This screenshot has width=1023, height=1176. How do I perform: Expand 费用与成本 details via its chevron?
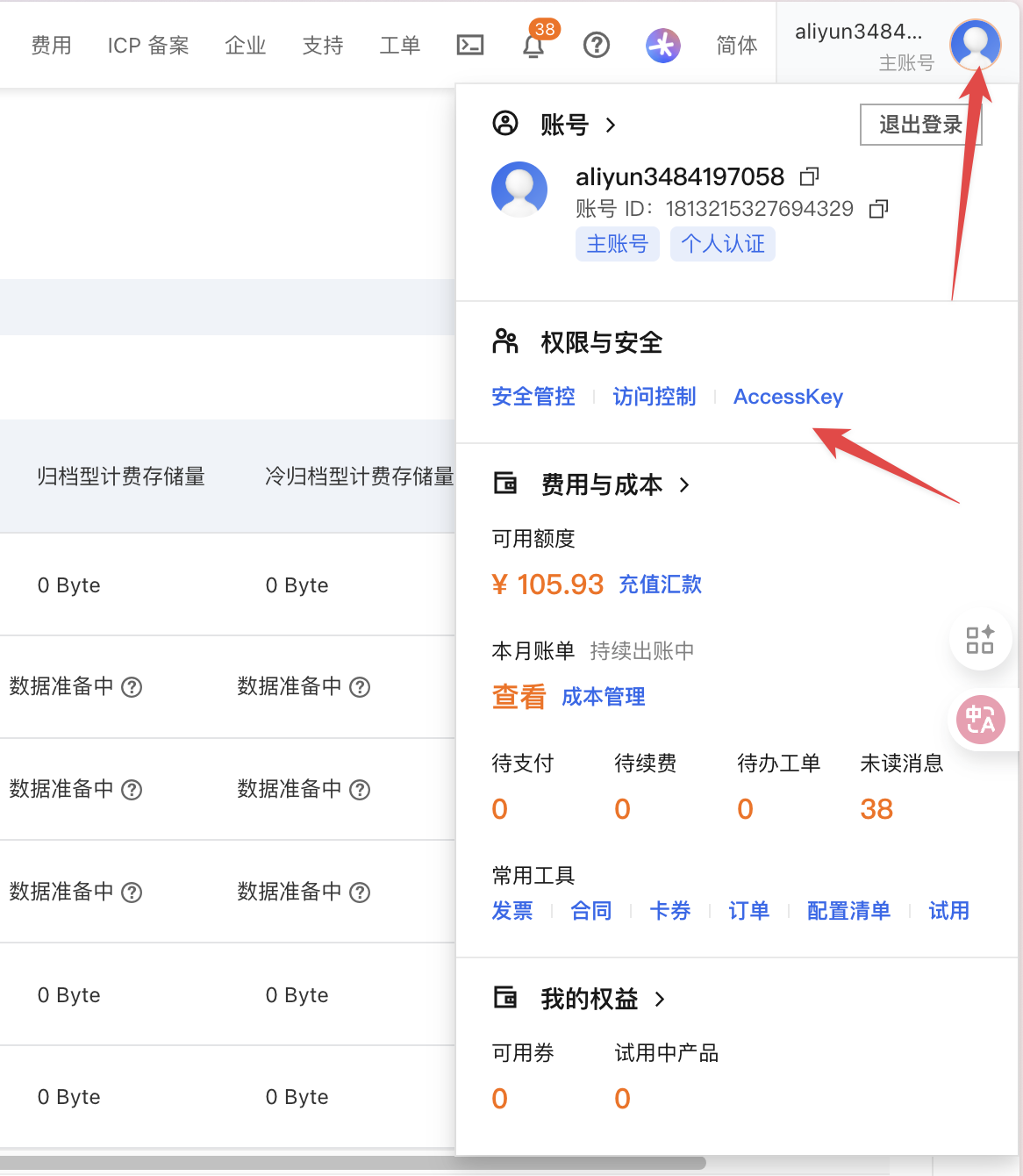coord(685,484)
